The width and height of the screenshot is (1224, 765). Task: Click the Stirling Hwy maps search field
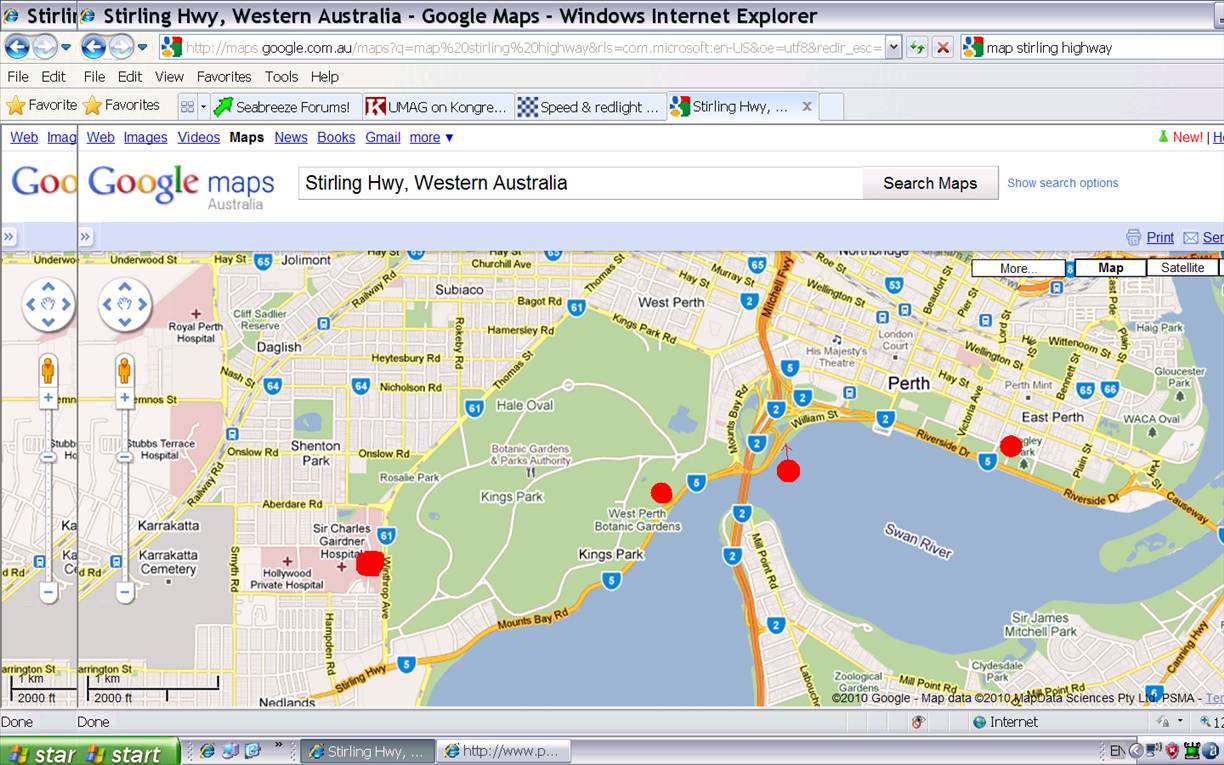pos(580,183)
